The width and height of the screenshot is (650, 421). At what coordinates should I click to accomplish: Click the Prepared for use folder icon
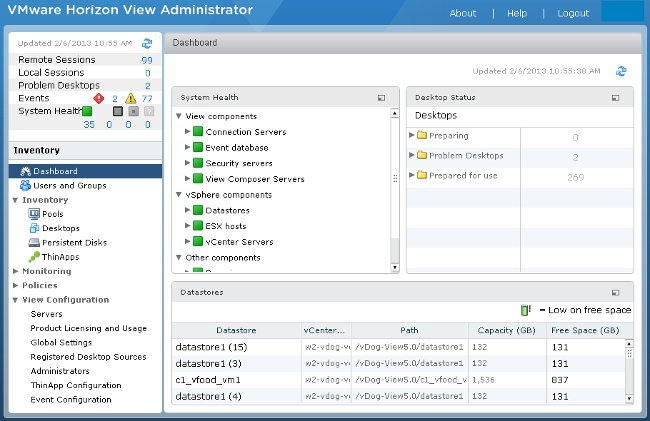pyautogui.click(x=422, y=175)
